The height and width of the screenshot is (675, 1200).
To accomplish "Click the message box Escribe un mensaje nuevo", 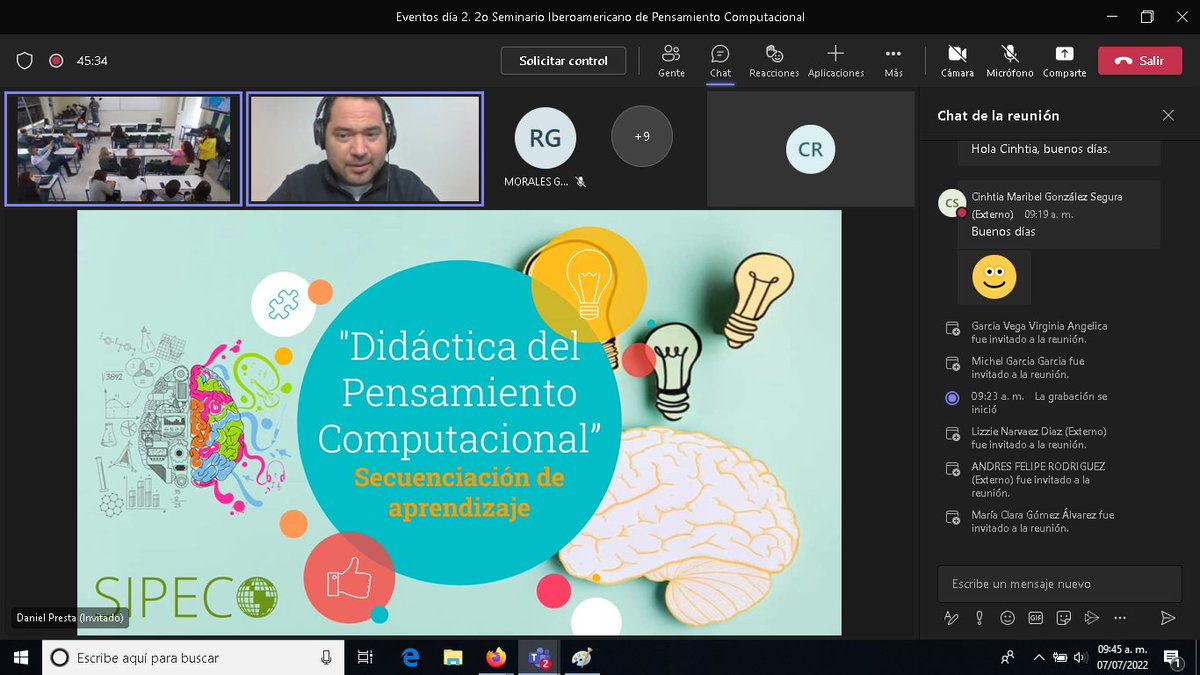I will pyautogui.click(x=1058, y=583).
